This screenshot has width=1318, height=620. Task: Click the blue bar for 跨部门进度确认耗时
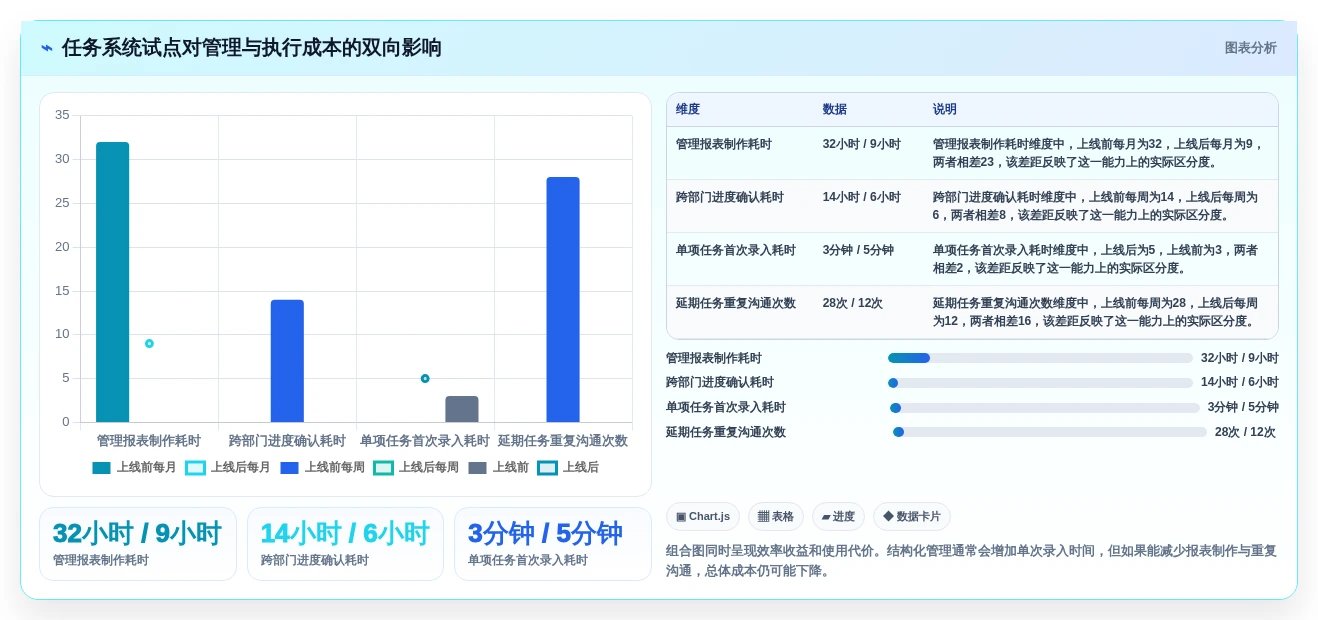287,361
